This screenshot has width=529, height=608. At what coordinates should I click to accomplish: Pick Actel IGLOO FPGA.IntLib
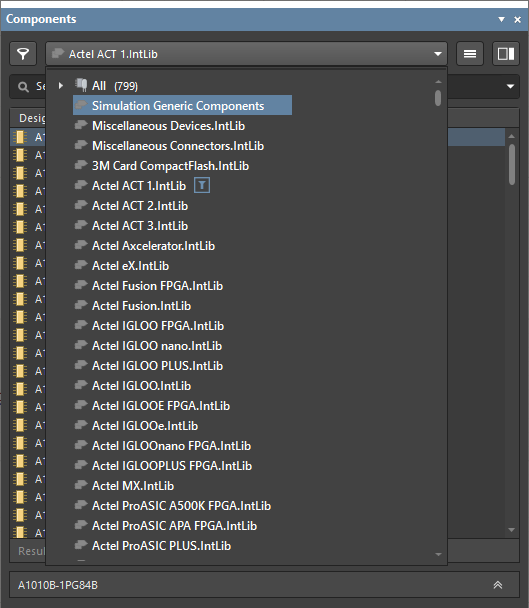coord(158,326)
